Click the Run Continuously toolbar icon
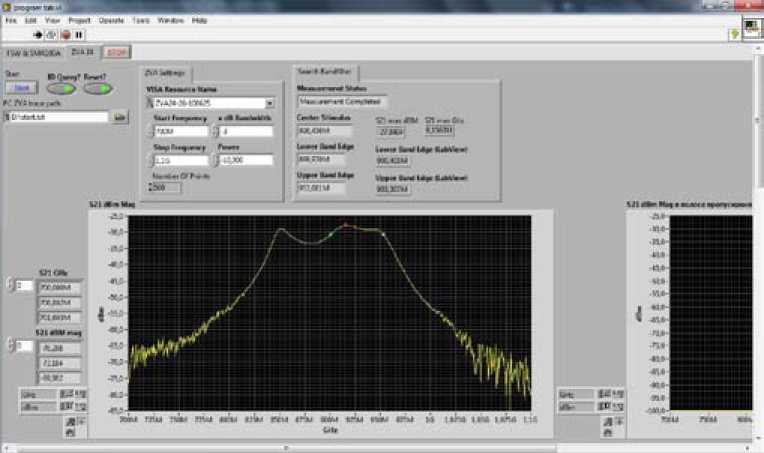This screenshot has width=764, height=453. [53, 34]
